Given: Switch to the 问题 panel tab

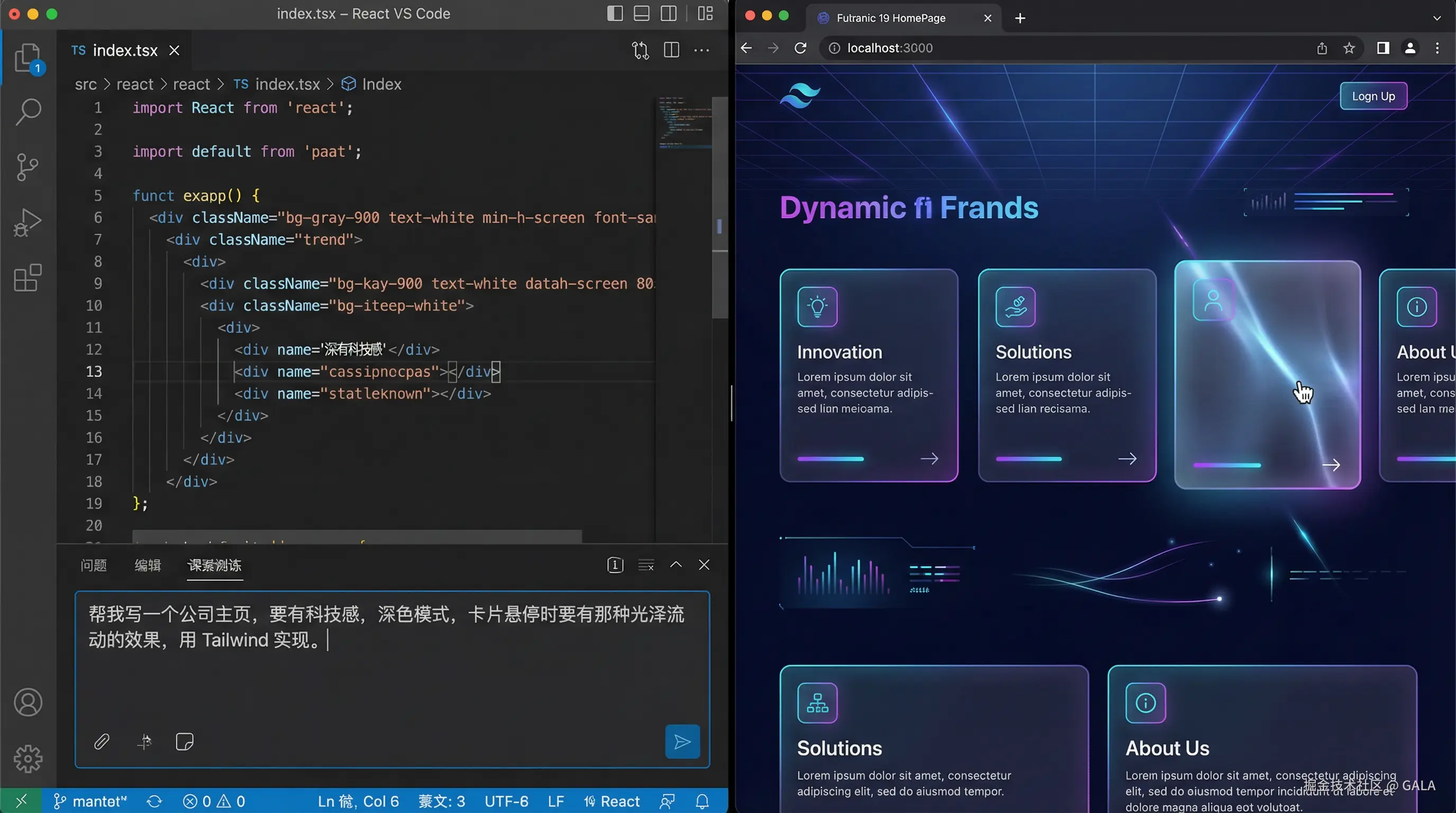Looking at the screenshot, I should [94, 565].
